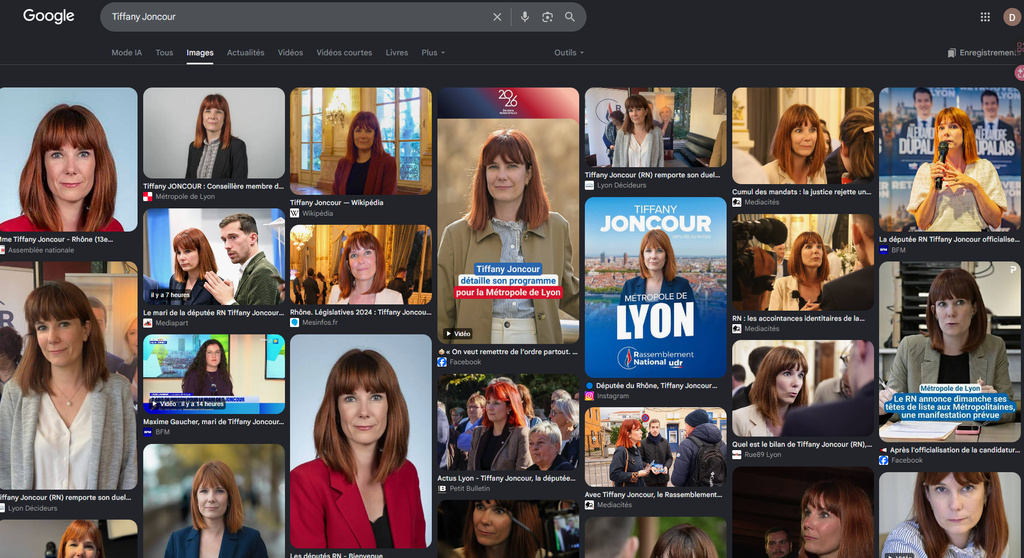Screen dimensions: 1024x558
Task: Open Mediapart image of mari de la députée
Action: 214,257
